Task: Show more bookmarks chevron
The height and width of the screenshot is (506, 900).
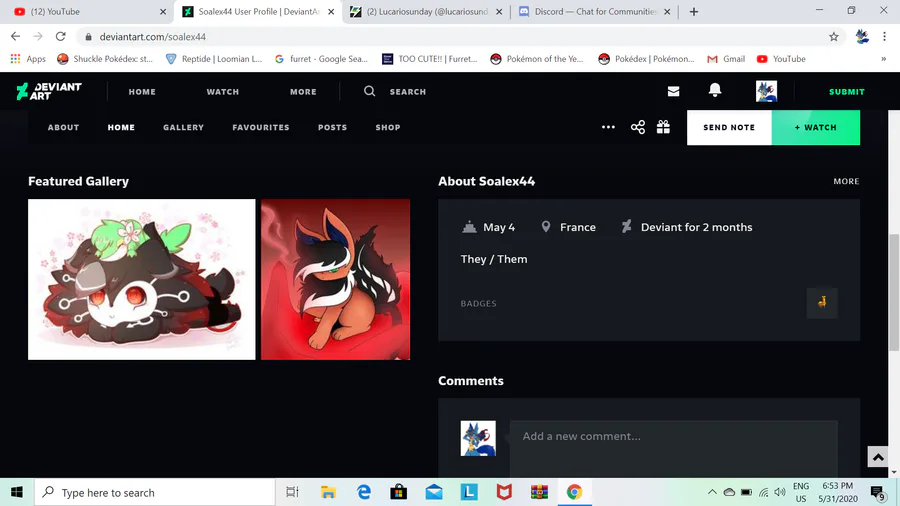Action: (x=883, y=59)
